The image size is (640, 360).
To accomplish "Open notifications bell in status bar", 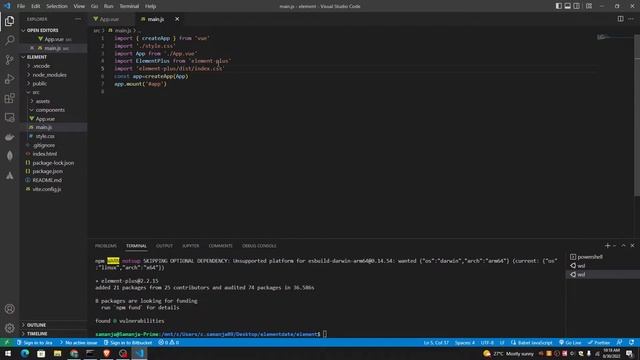I will tap(631, 342).
